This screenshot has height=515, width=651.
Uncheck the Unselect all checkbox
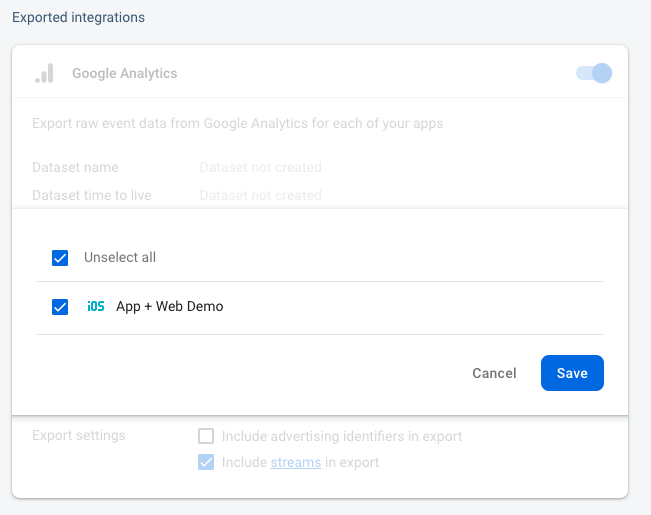(60, 258)
